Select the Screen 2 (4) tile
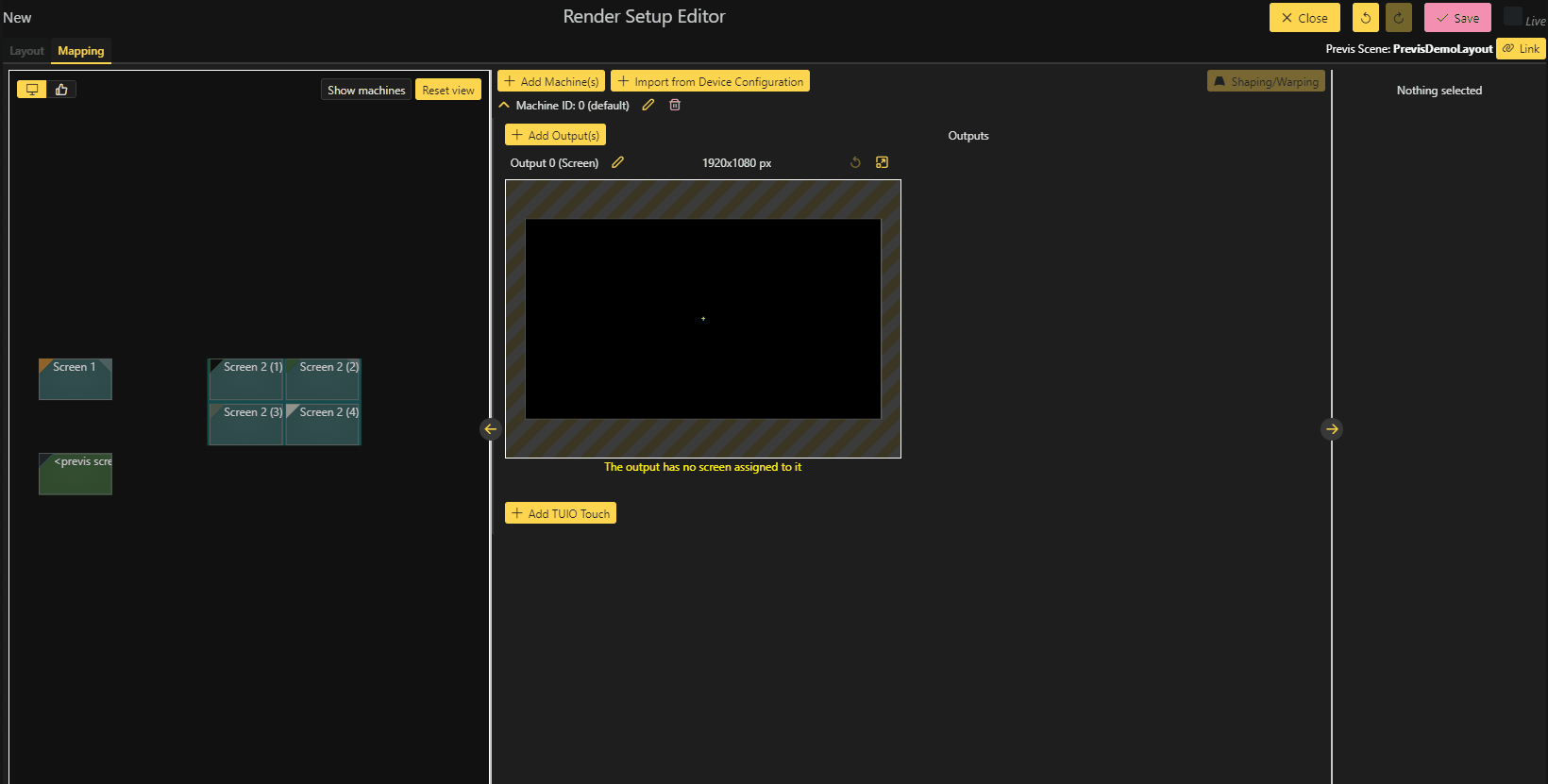The width and height of the screenshot is (1548, 784). point(323,425)
